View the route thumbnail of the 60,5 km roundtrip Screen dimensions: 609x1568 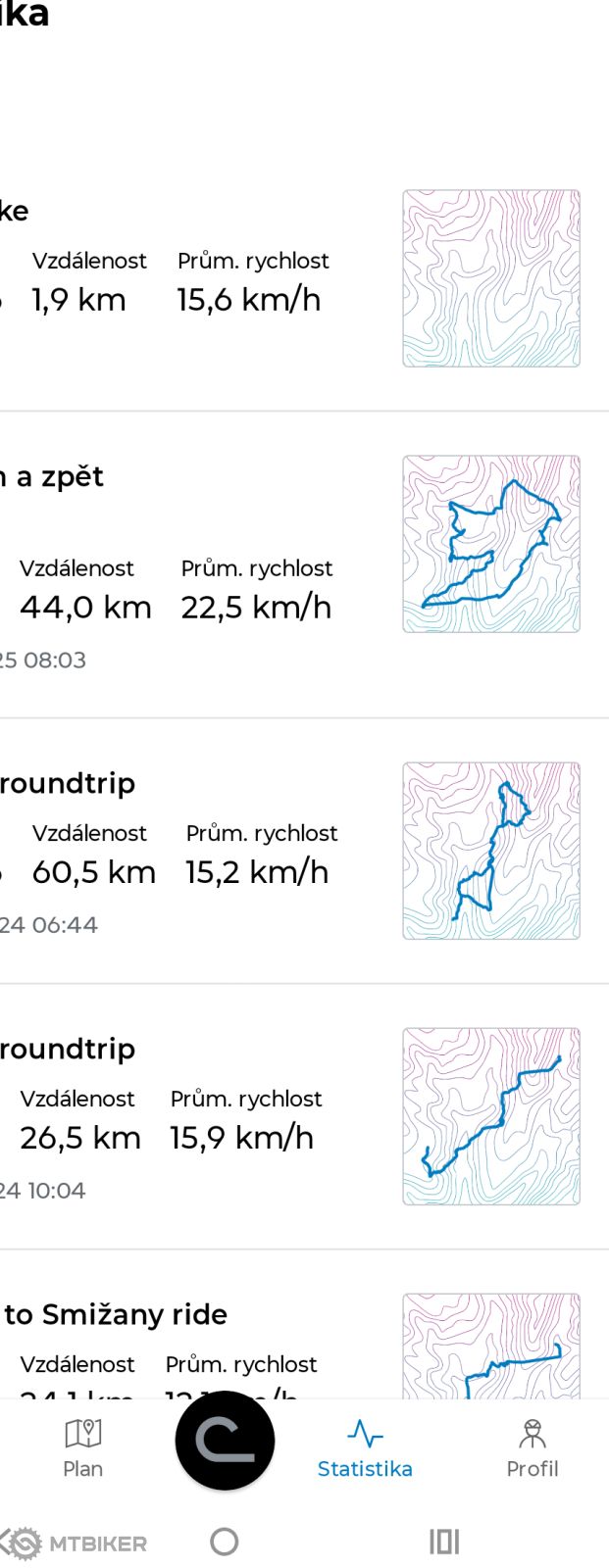(x=491, y=851)
